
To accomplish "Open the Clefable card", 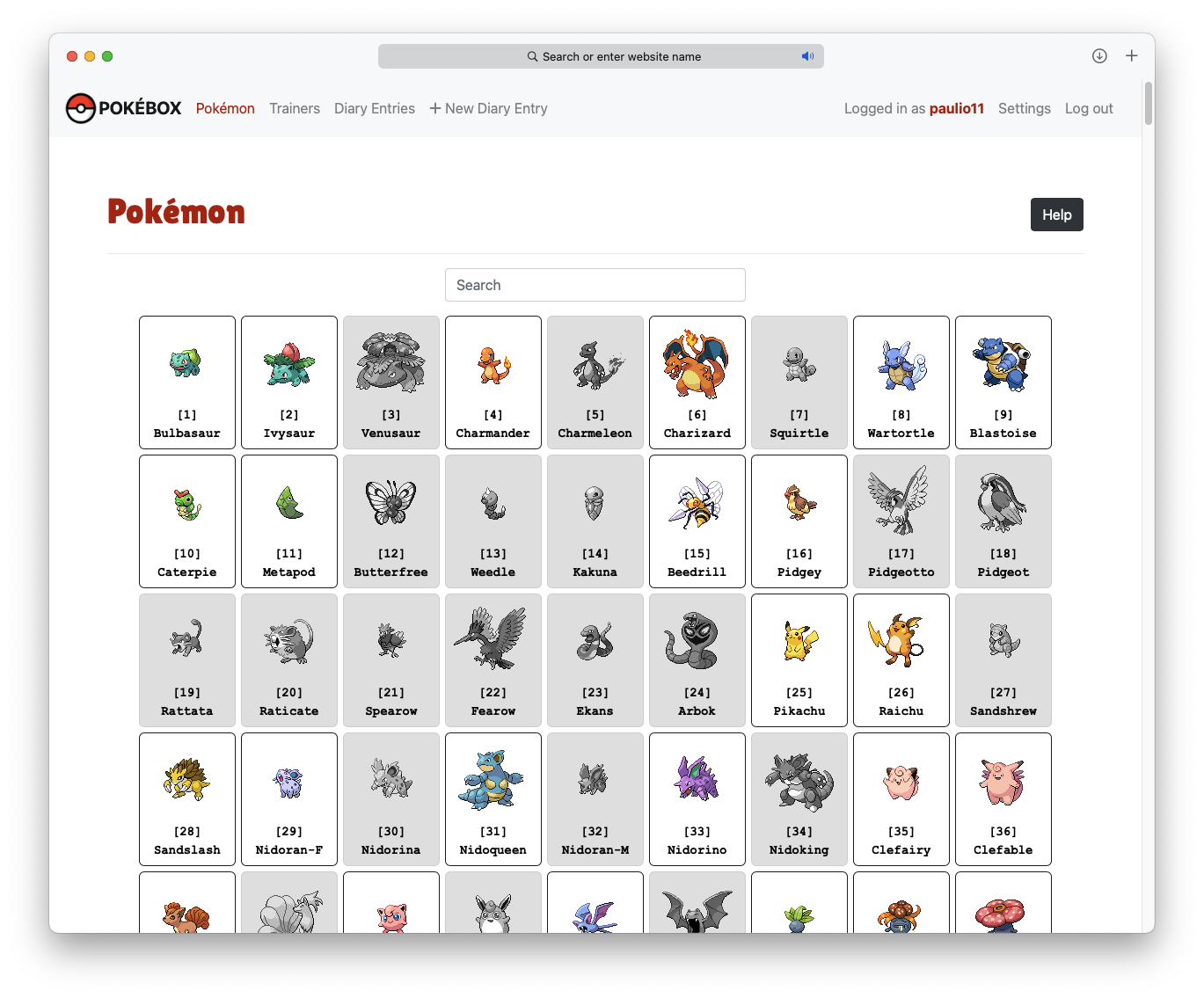I will [x=1003, y=799].
